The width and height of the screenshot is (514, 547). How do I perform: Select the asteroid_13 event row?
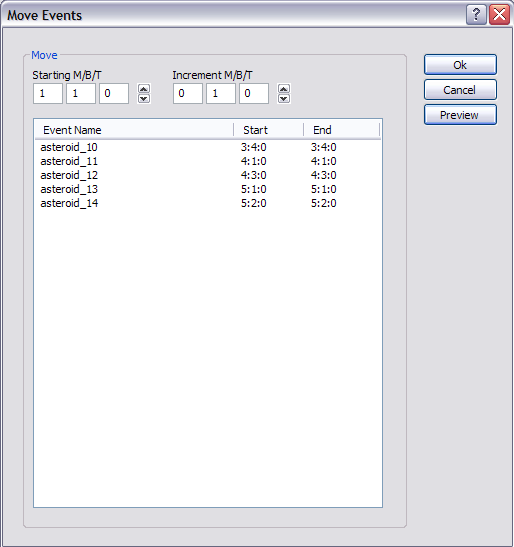coord(208,189)
